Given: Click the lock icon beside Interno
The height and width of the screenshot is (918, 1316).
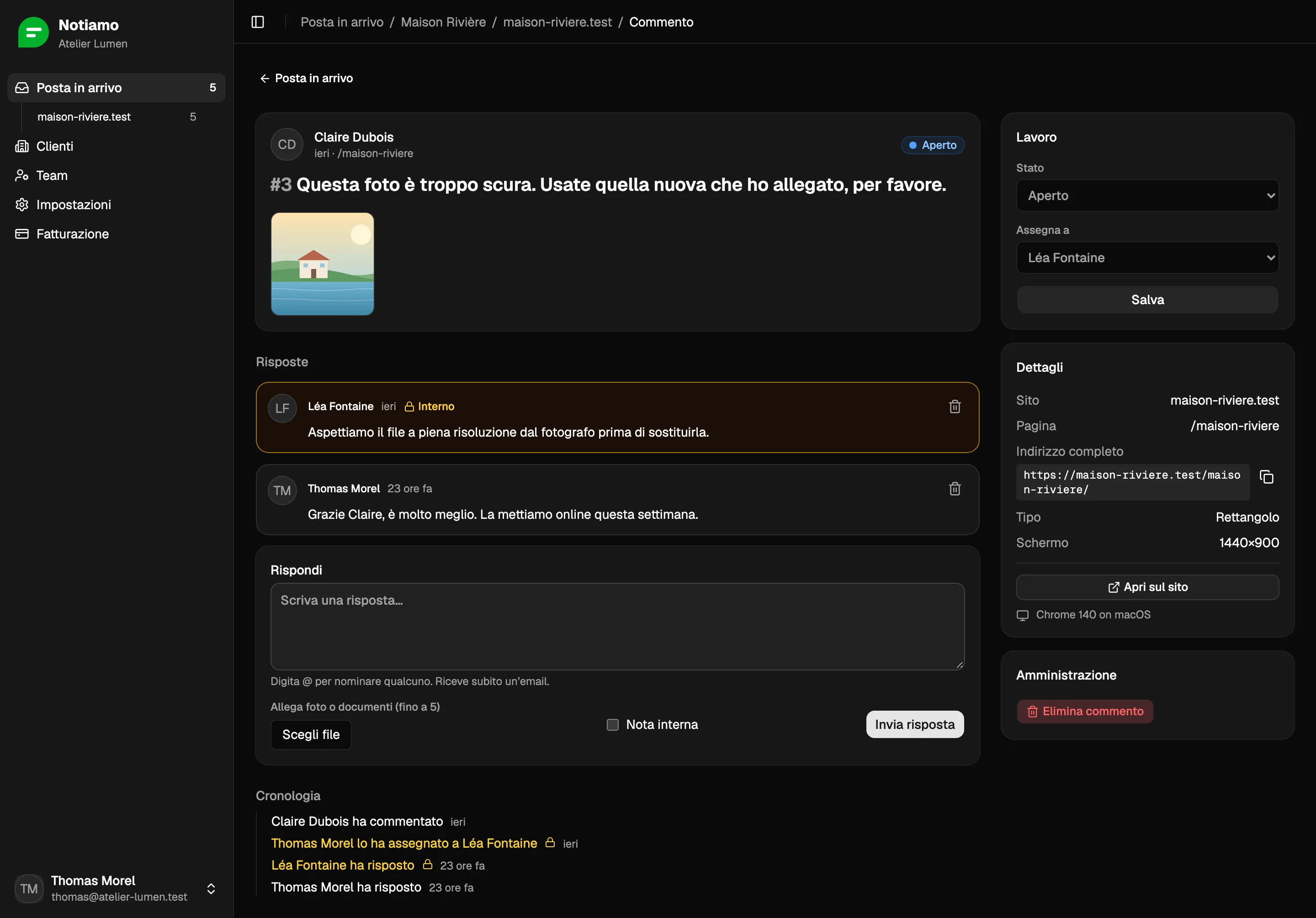Looking at the screenshot, I should 409,406.
